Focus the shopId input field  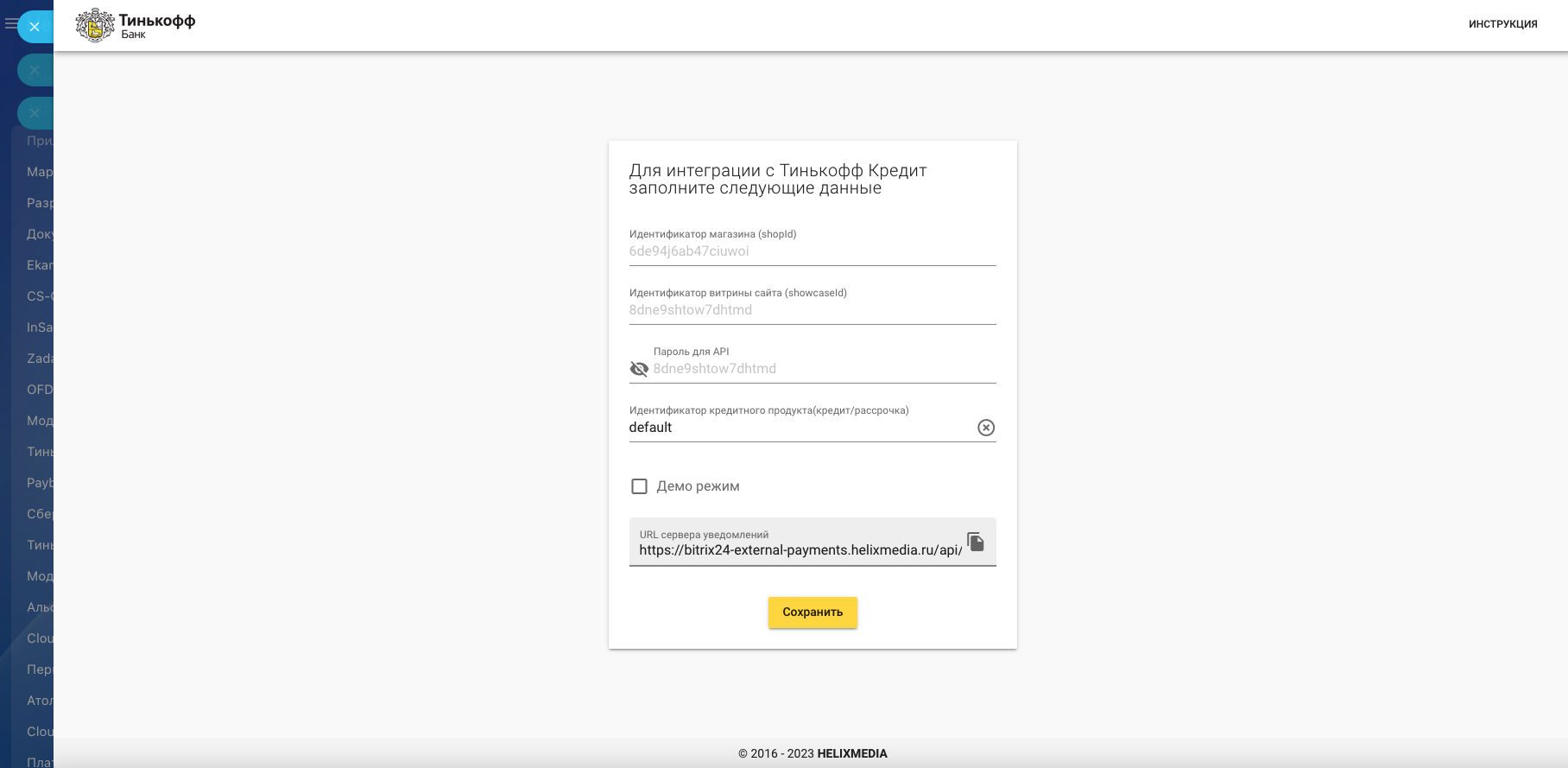coord(812,251)
